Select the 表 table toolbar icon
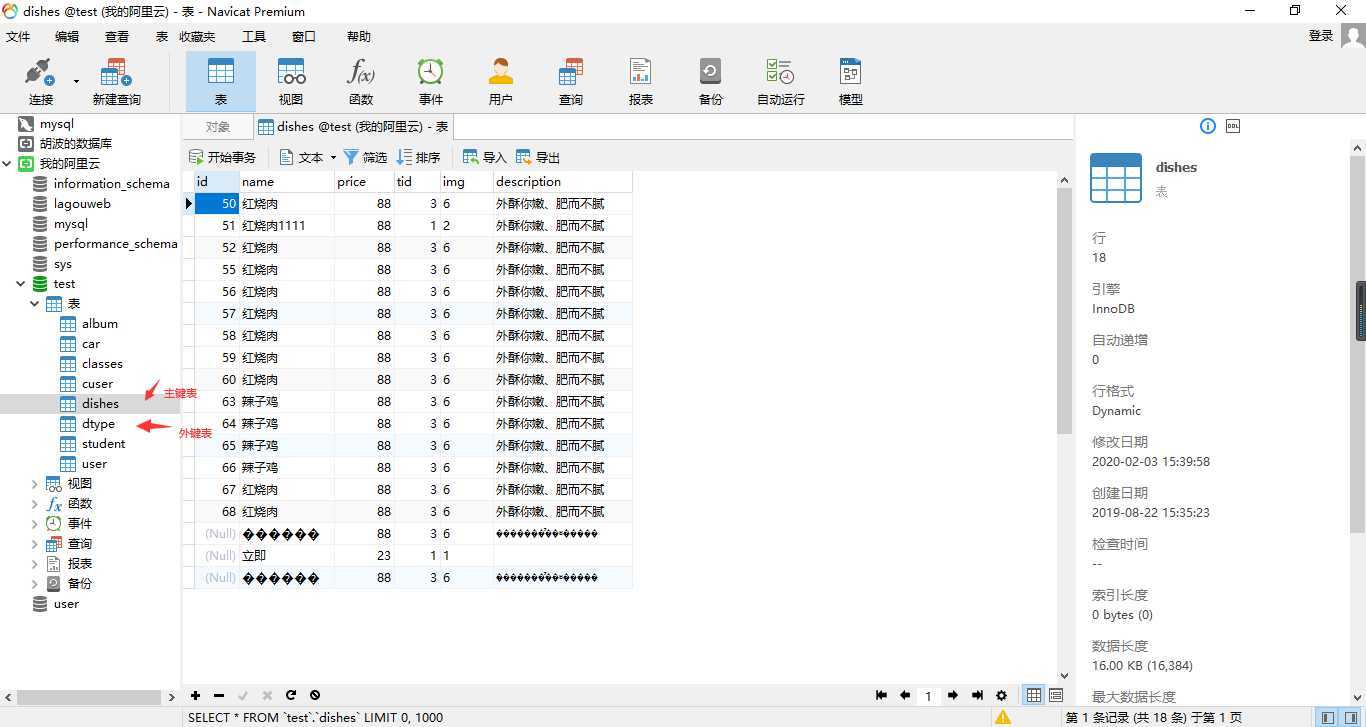Screen dimensions: 1366x727 click(221, 81)
